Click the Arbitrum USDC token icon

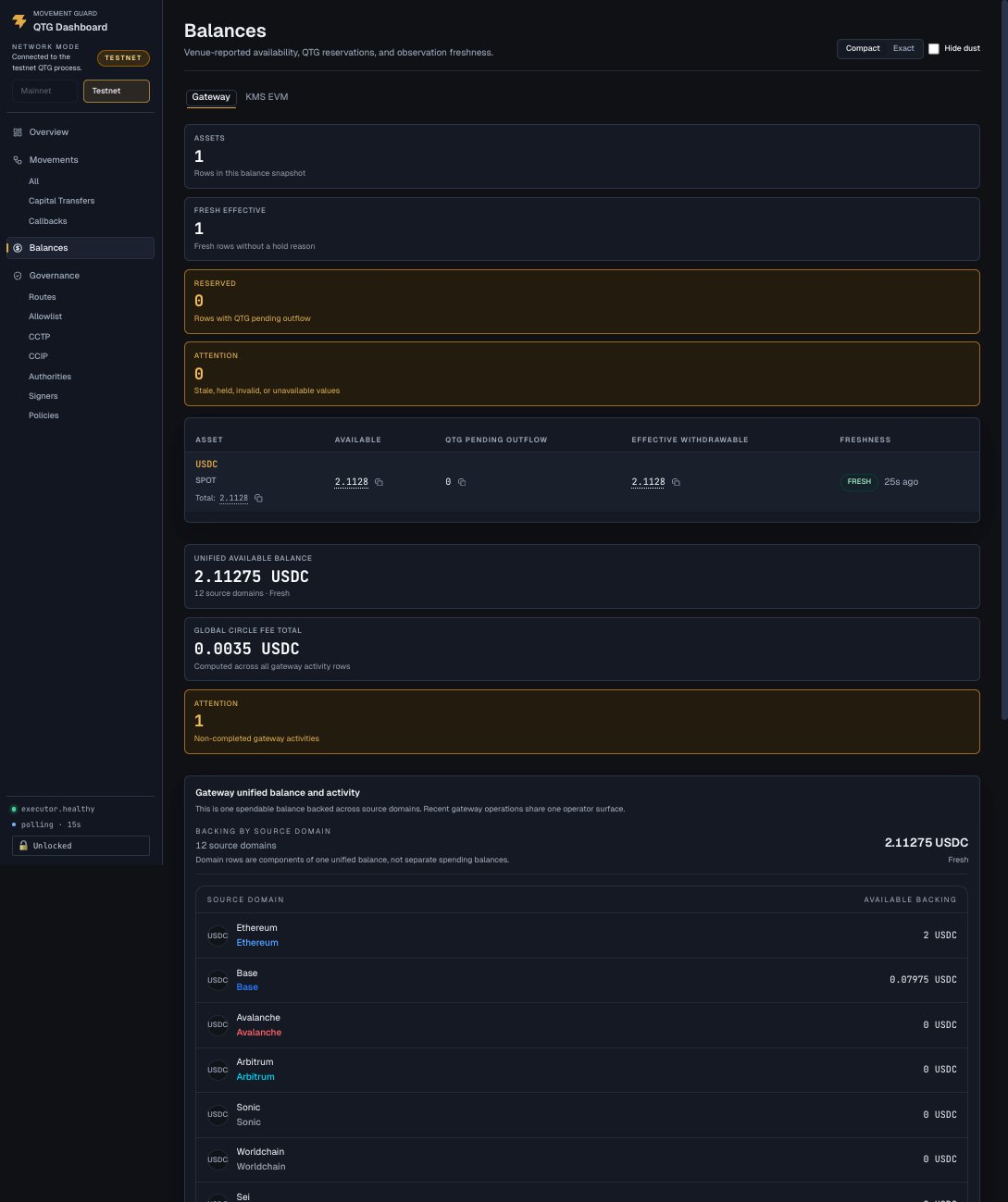[x=218, y=1070]
